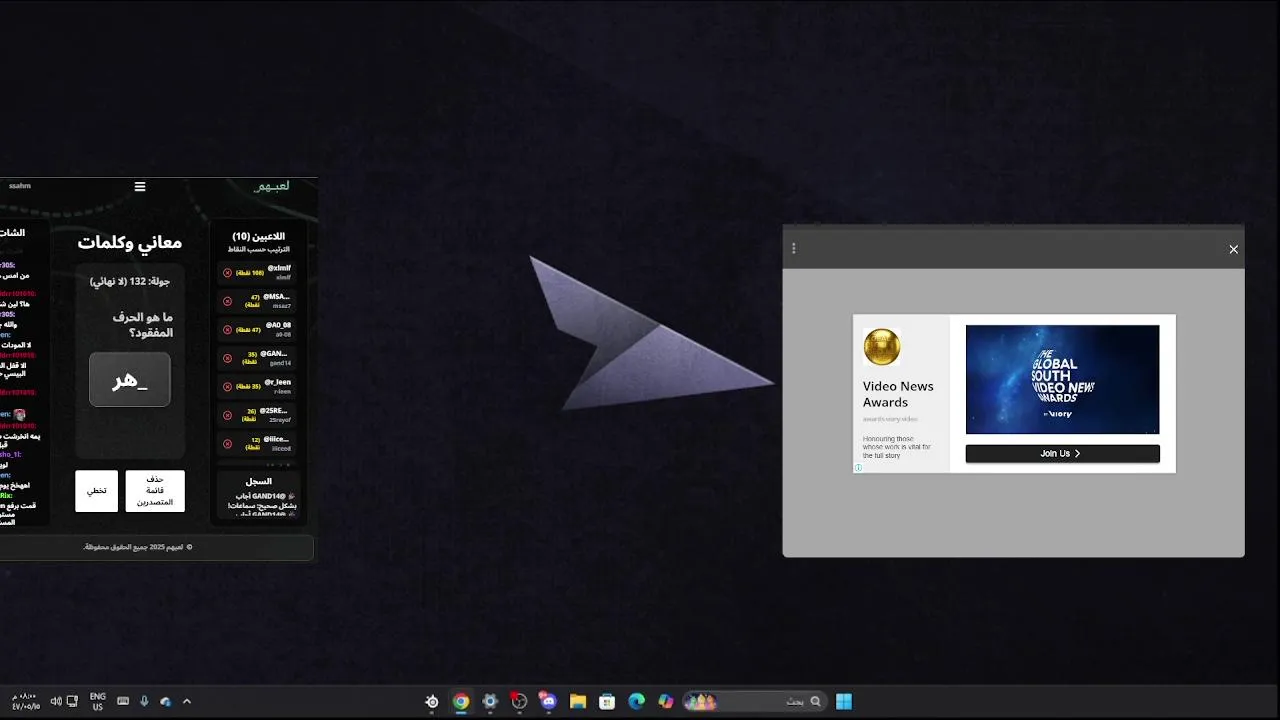The image size is (1280, 720).
Task: Open the Windows Start menu
Action: coord(844,702)
